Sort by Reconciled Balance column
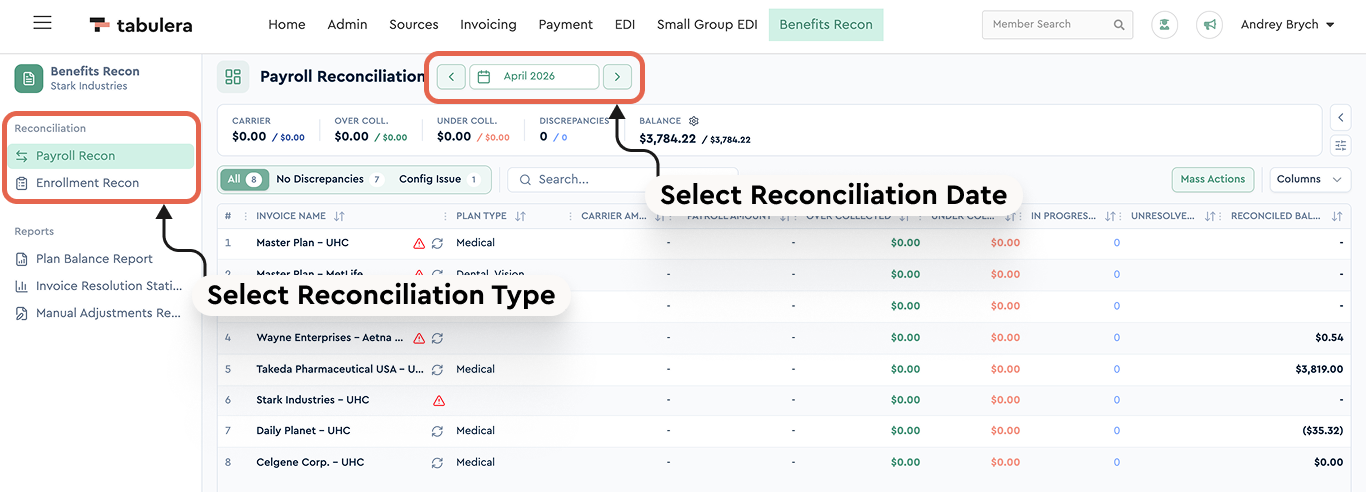This screenshot has width=1366, height=492. click(1337, 216)
